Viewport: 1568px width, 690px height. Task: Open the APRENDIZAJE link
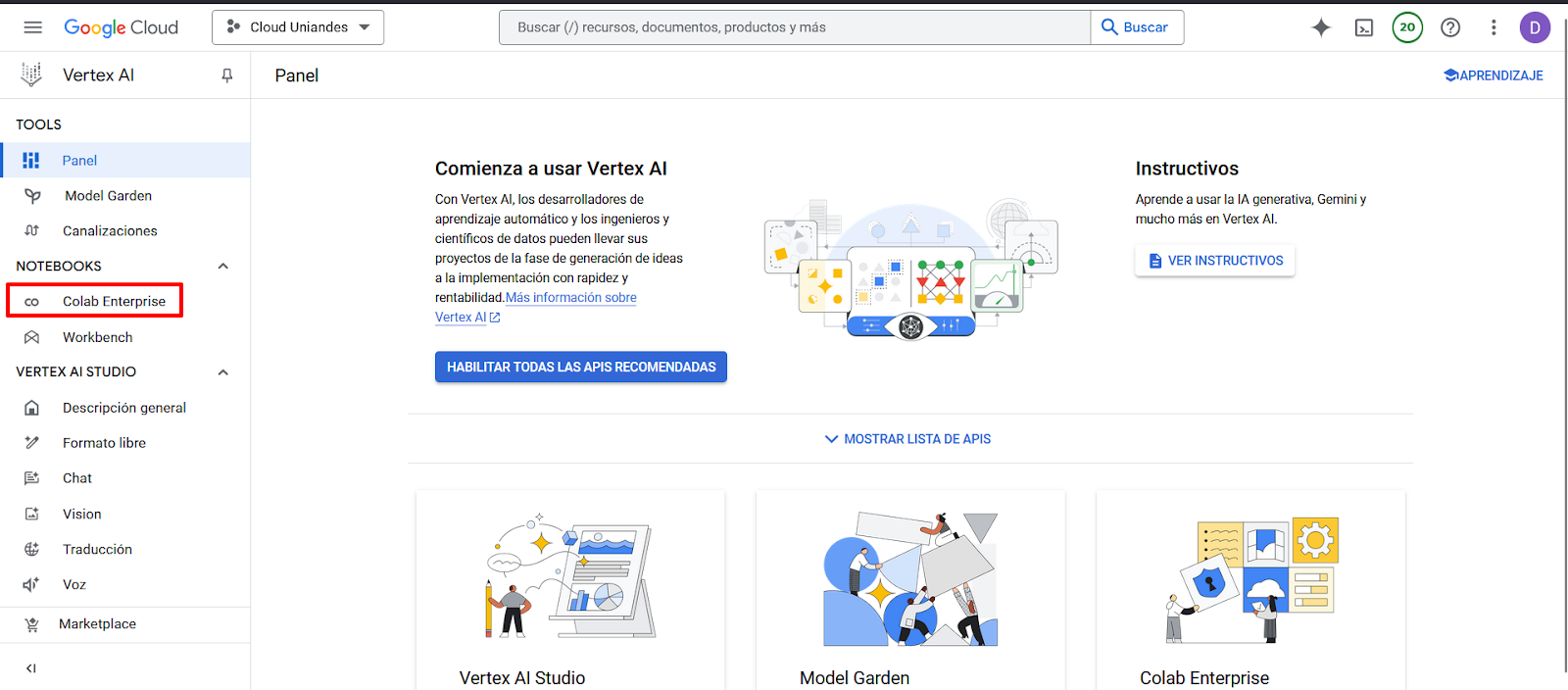(x=1494, y=75)
